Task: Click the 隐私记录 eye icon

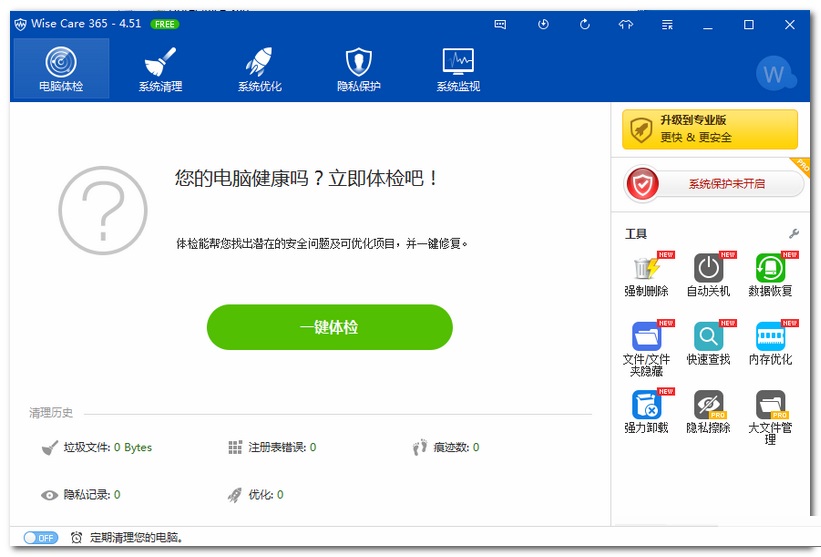Action: click(x=50, y=495)
